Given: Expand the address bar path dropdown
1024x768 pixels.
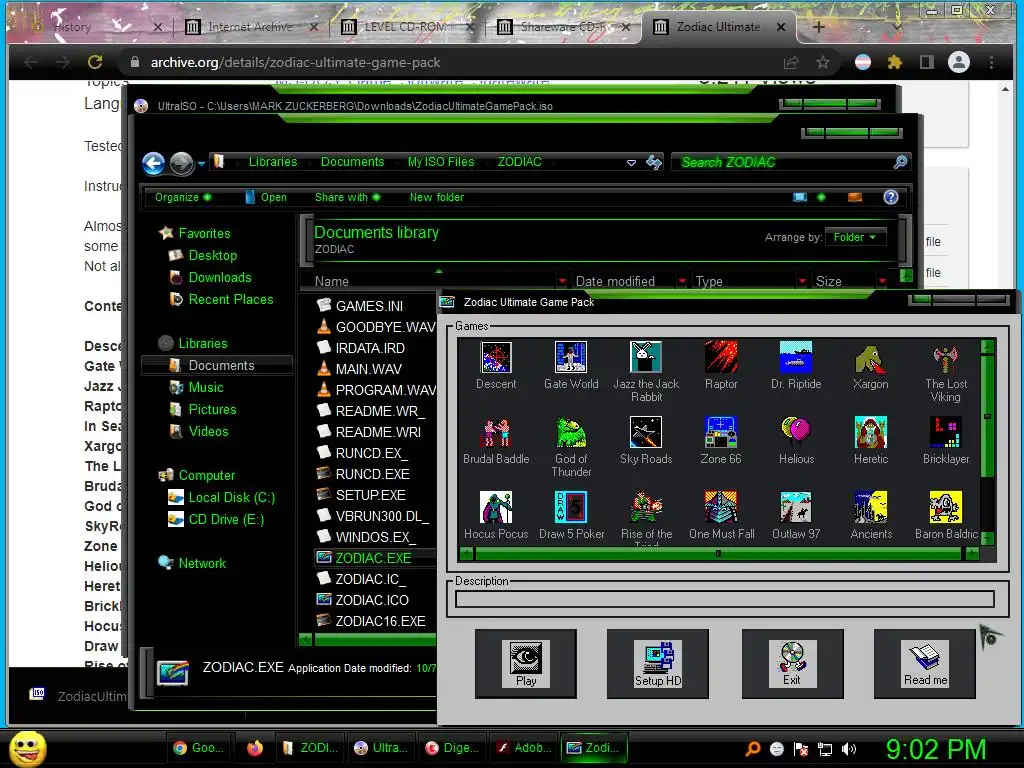Looking at the screenshot, I should (x=632, y=163).
